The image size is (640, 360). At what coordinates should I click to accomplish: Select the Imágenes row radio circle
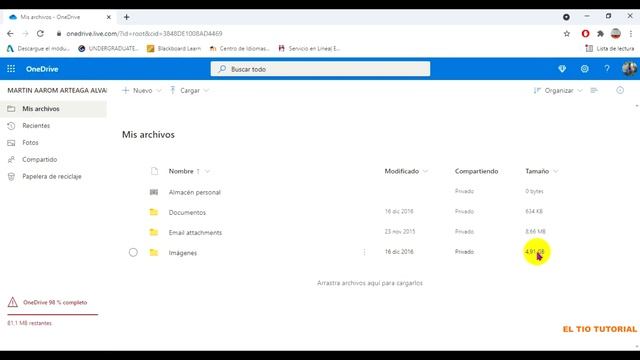click(133, 252)
